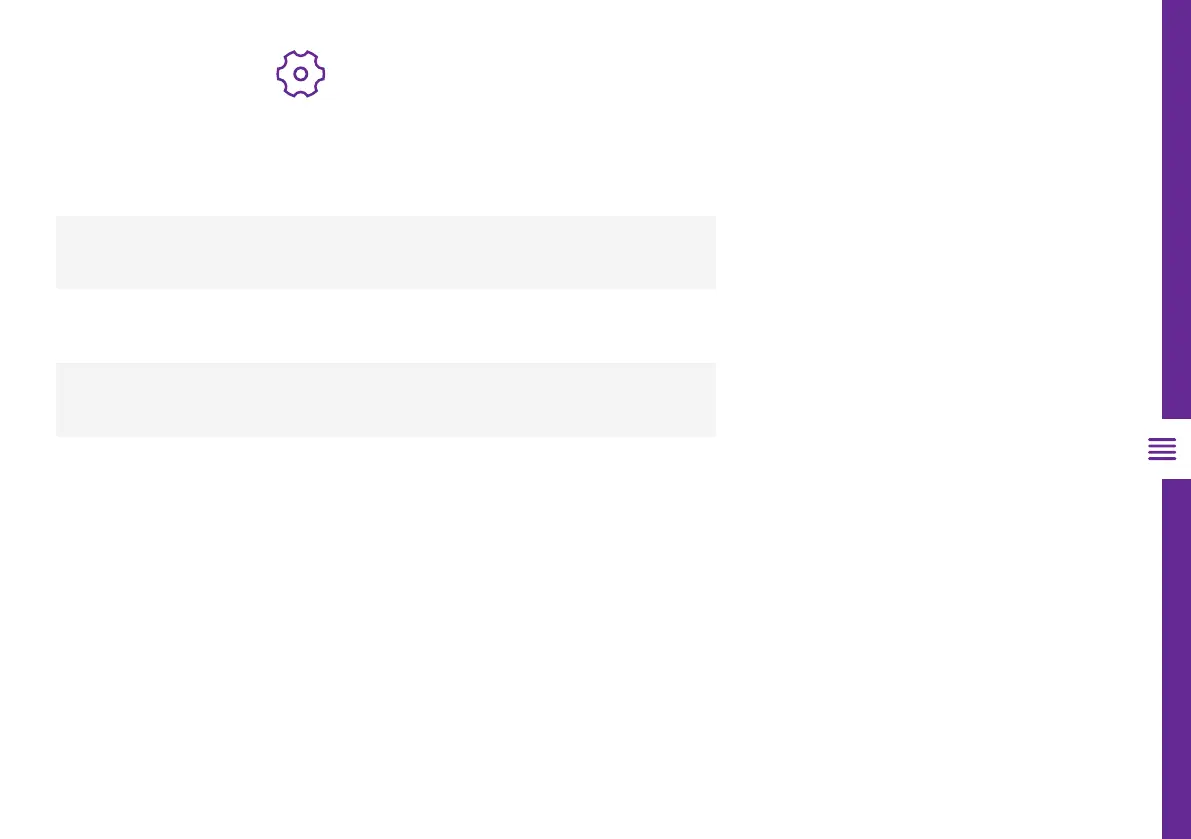The image size is (1191, 839).
Task: Focus the second light gray field
Action: [x=385, y=399]
